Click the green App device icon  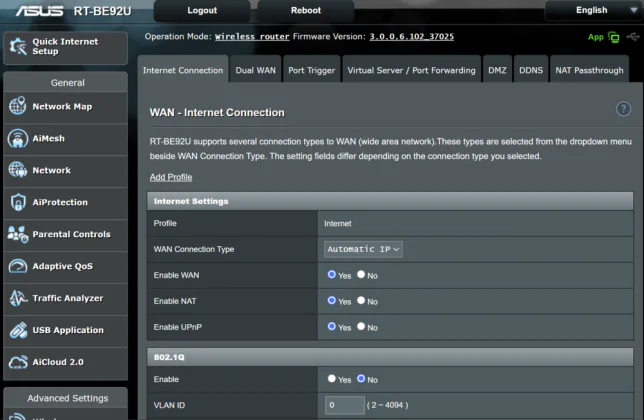pyautogui.click(x=614, y=37)
